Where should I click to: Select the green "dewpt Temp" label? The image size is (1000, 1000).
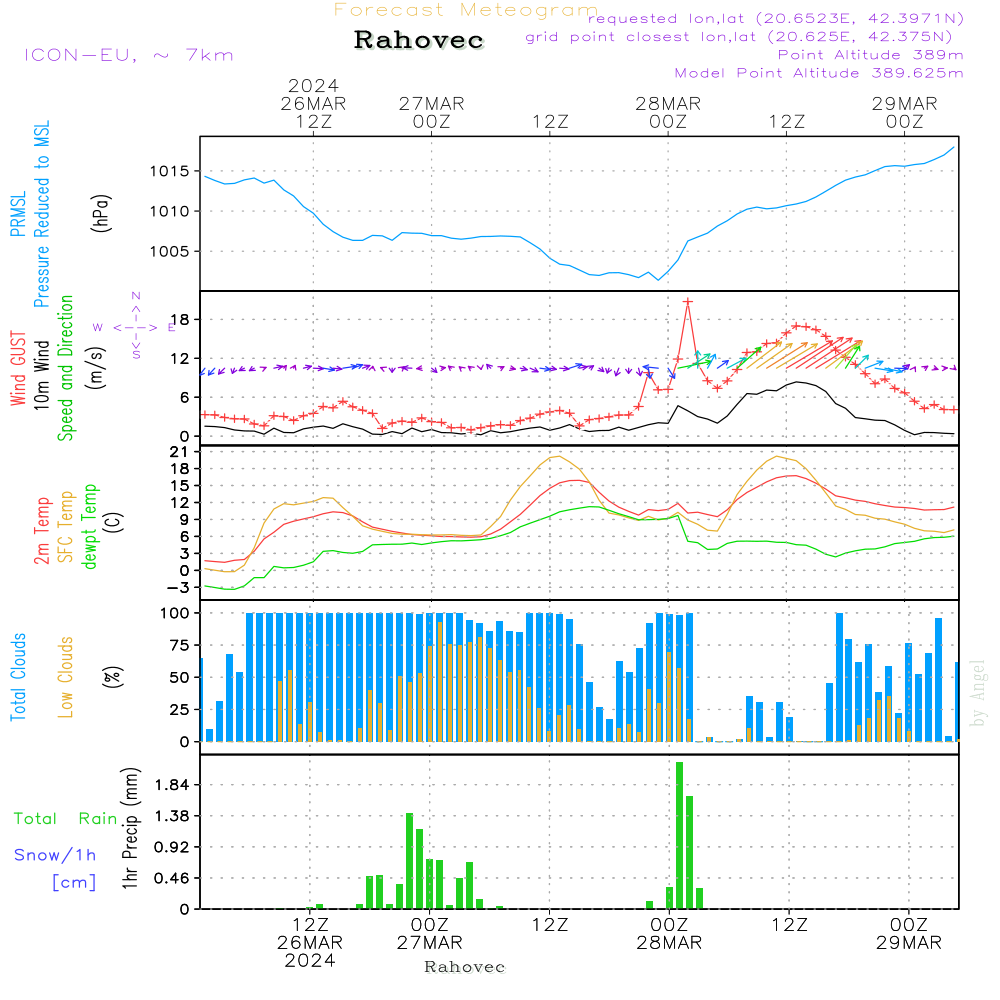(89, 527)
